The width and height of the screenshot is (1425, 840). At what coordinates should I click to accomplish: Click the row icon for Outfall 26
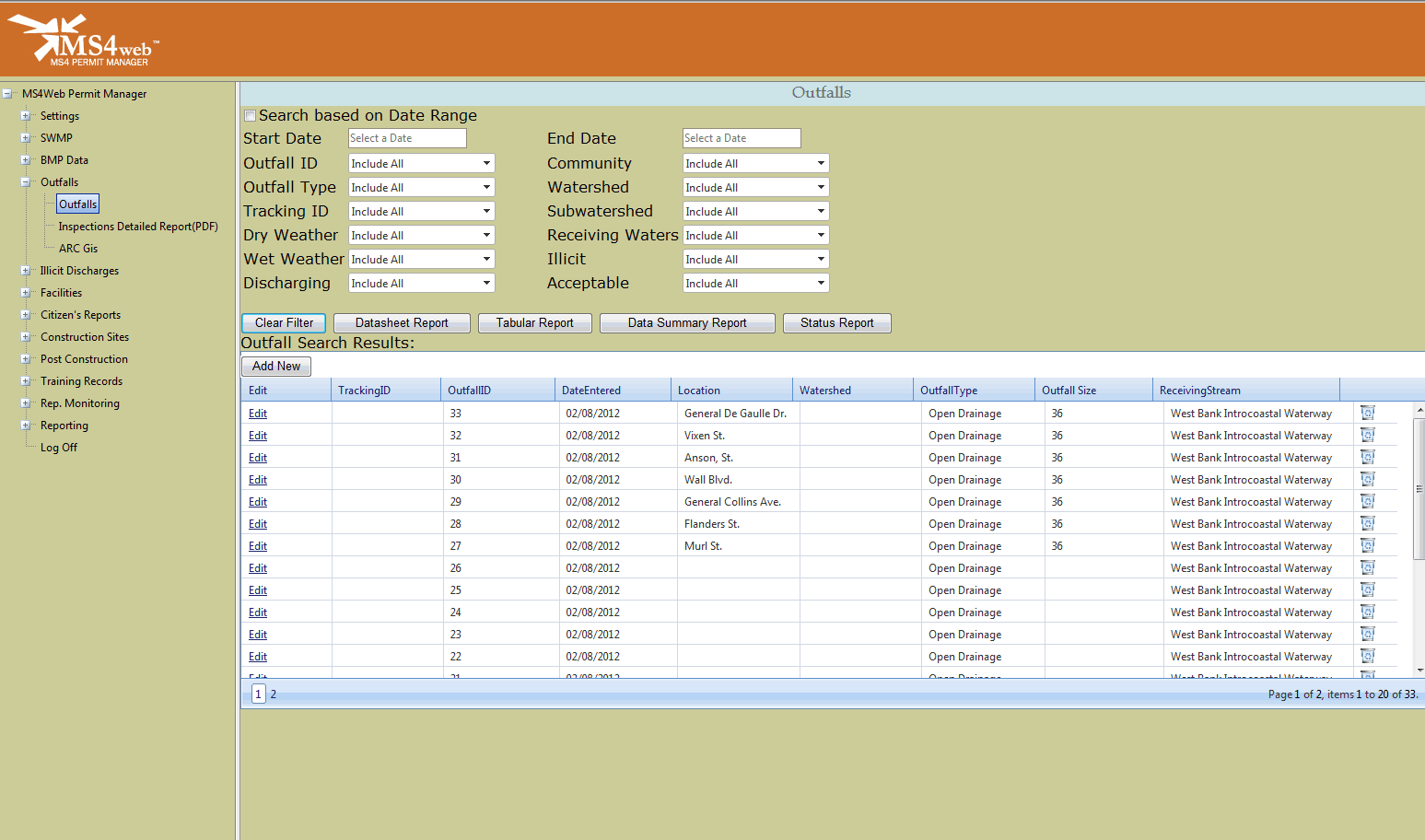click(x=1368, y=567)
